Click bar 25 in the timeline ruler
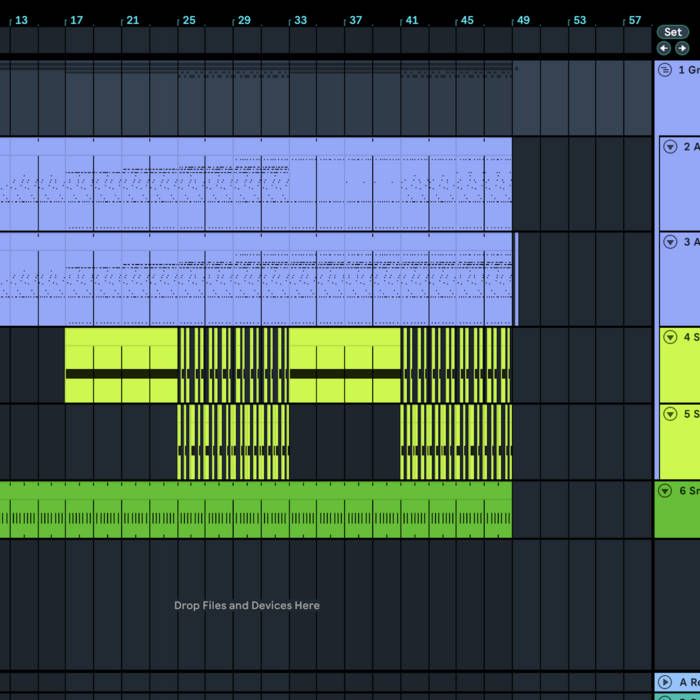 click(189, 20)
